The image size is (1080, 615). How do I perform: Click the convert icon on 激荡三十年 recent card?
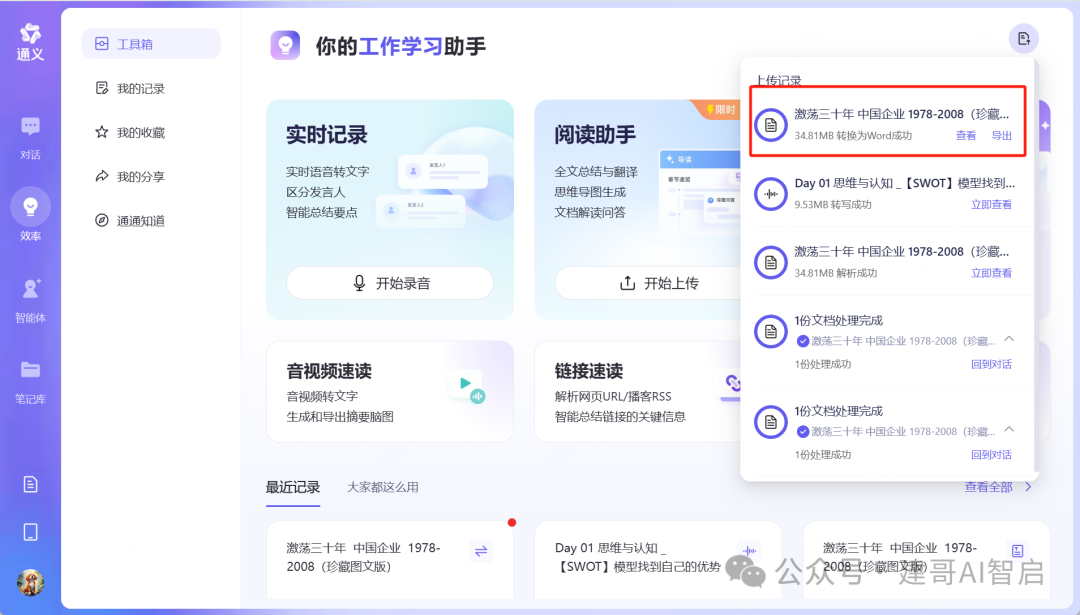479,551
